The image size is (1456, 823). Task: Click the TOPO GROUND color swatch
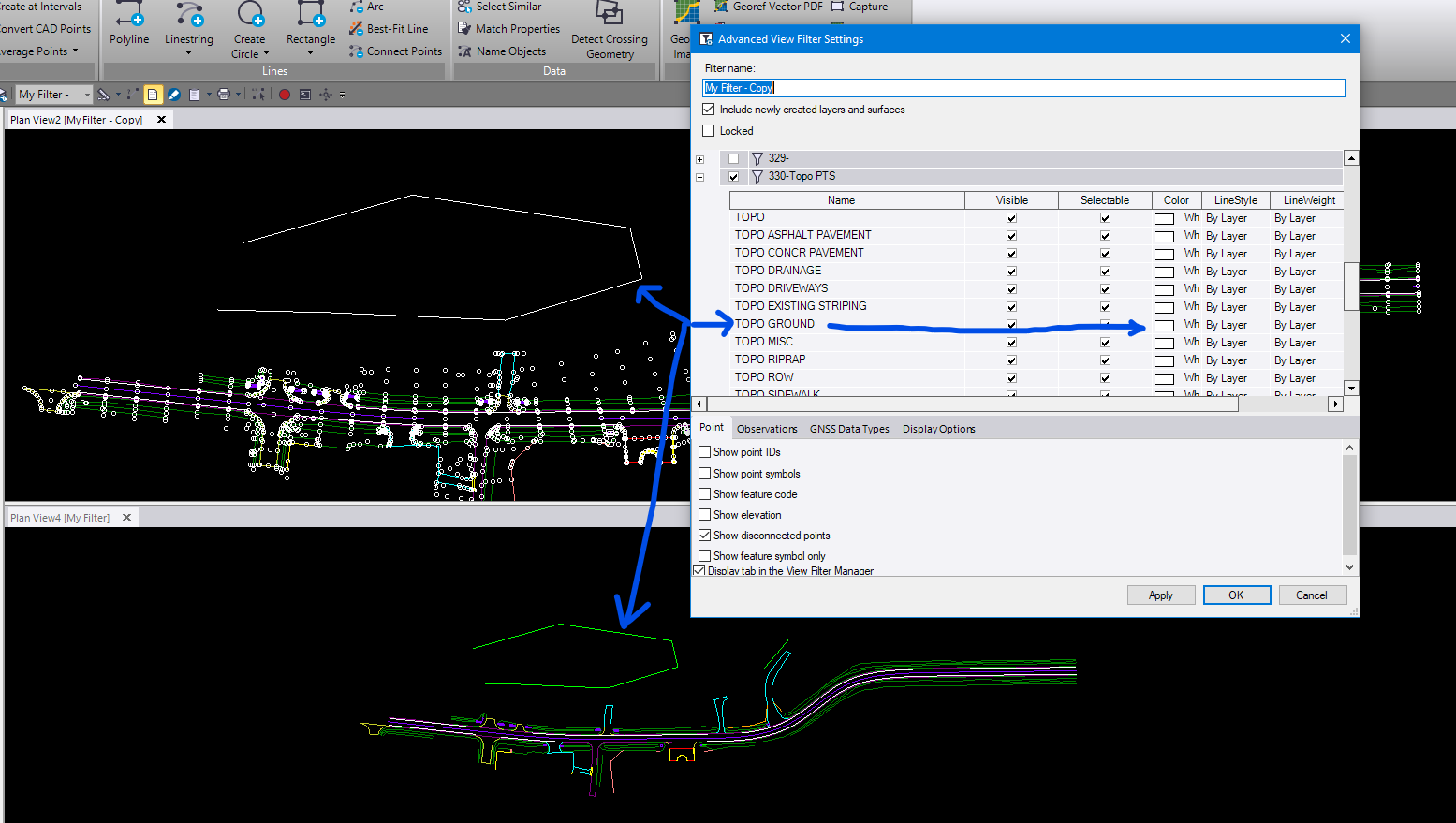coord(1164,325)
